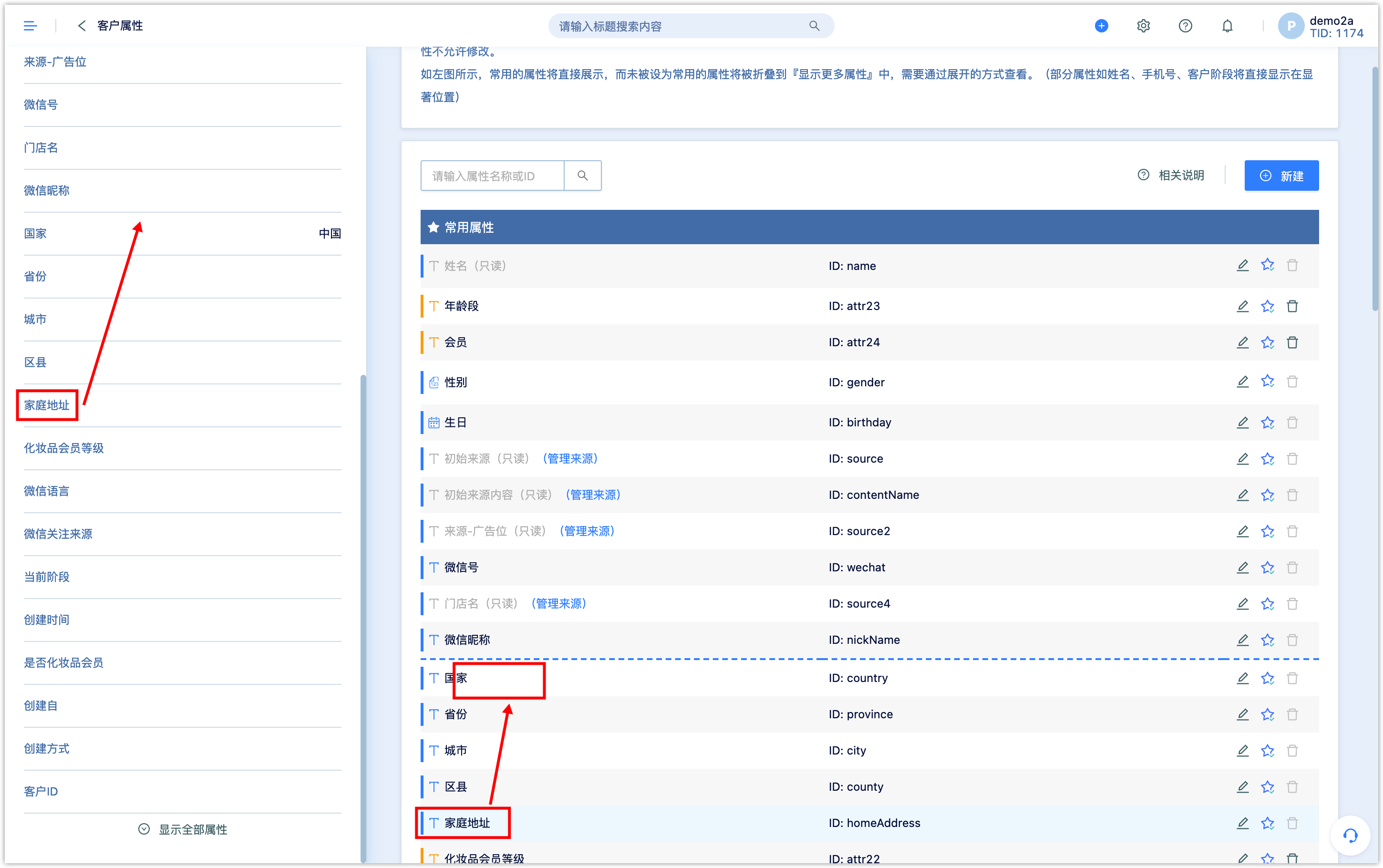This screenshot has width=1383, height=868.
Task: Click the ID: nickName cell
Action: 864,640
